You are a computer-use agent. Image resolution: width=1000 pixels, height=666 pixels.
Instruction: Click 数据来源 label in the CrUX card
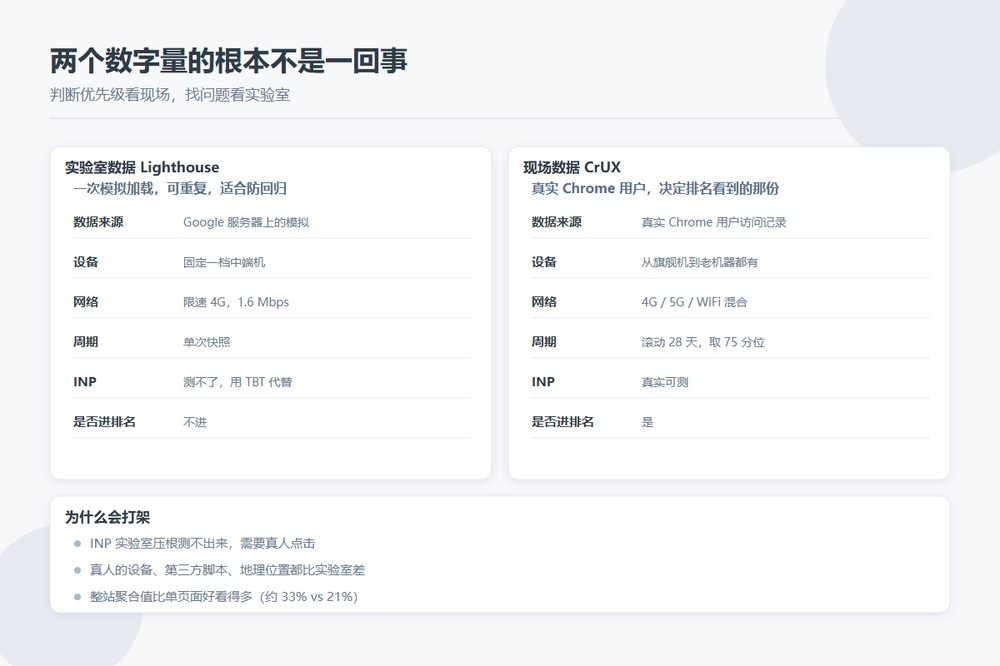[557, 222]
